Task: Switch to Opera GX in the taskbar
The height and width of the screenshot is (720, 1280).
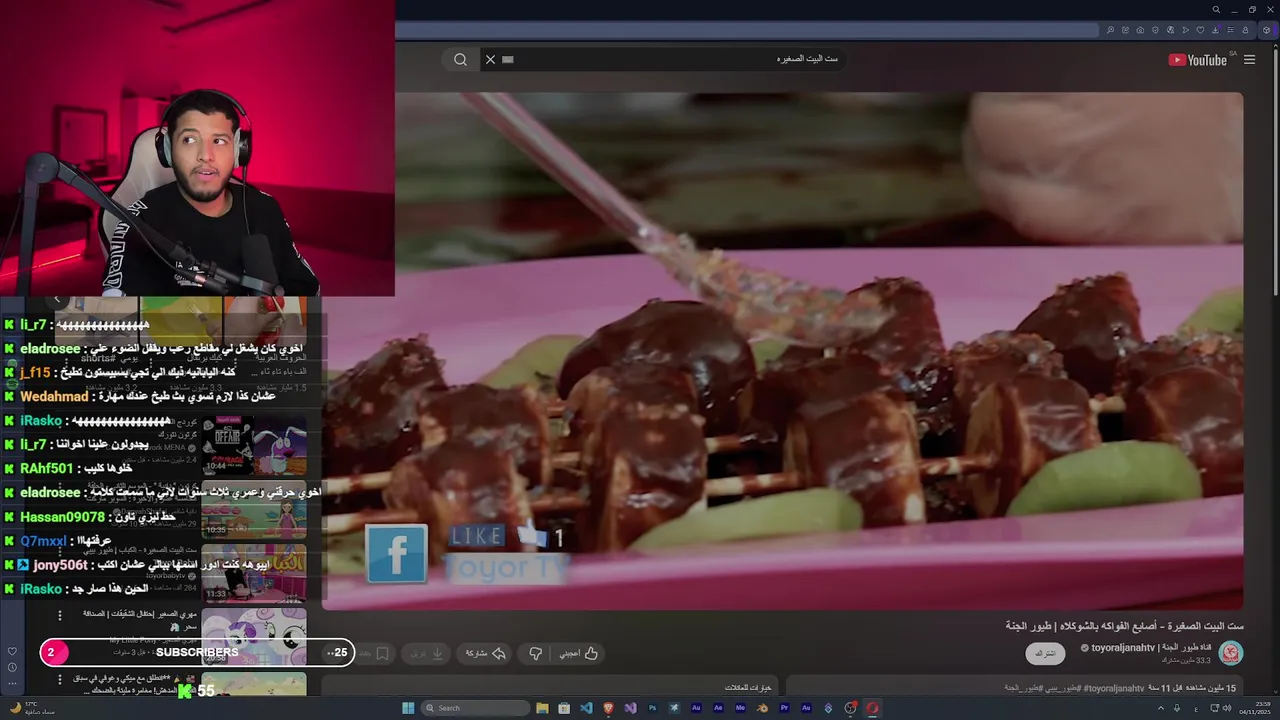Action: (x=872, y=708)
